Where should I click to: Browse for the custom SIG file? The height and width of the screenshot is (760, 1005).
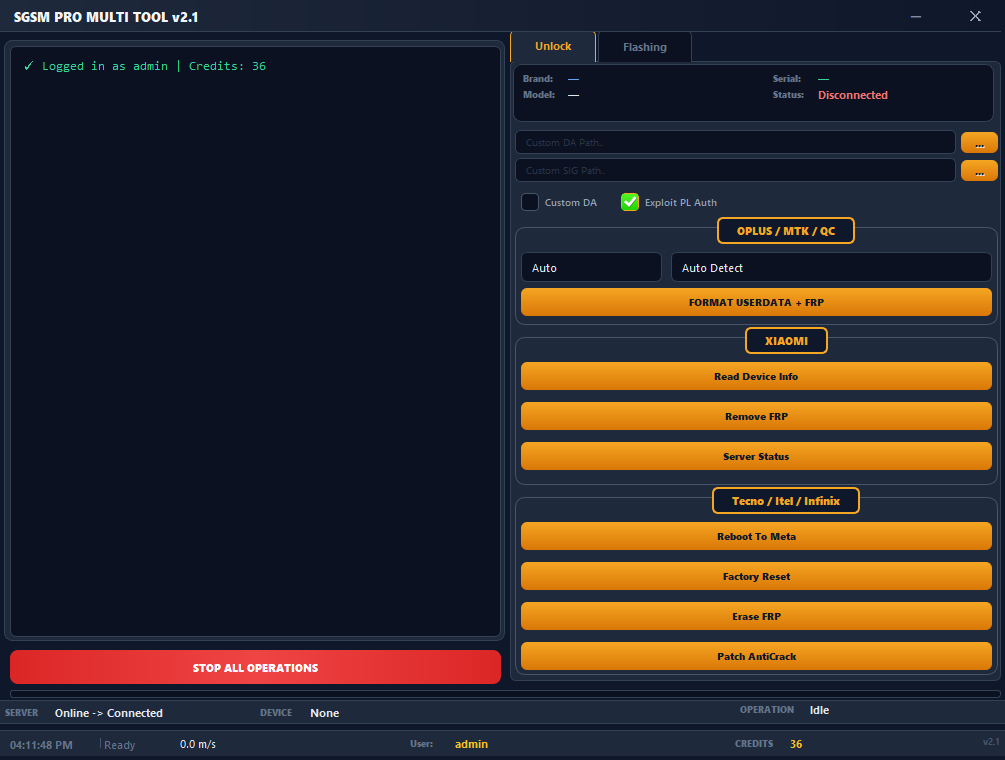click(979, 170)
